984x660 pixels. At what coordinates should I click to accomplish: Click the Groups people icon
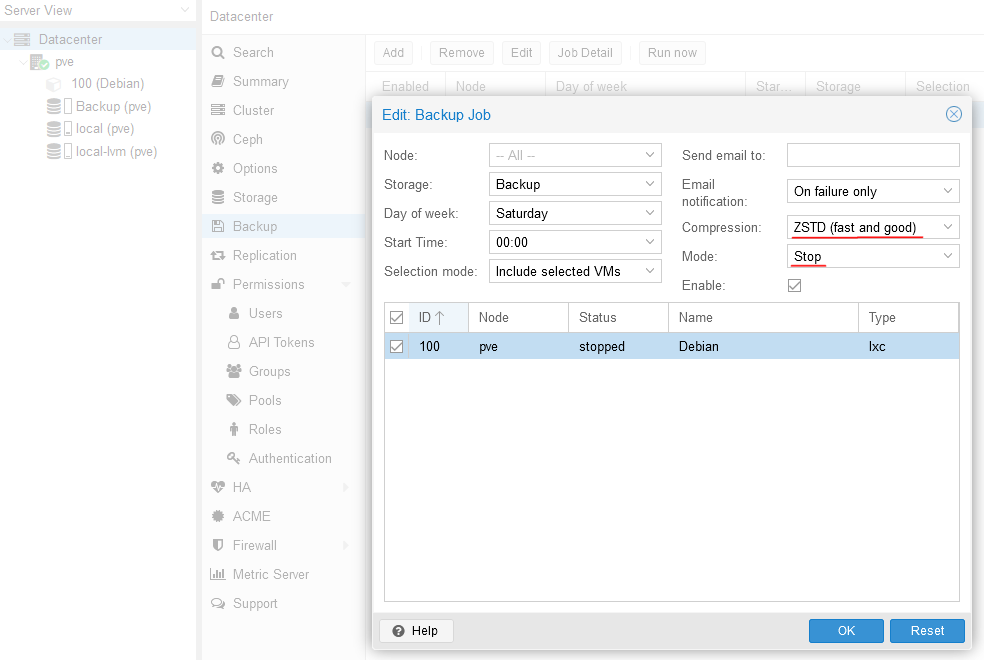click(x=234, y=371)
